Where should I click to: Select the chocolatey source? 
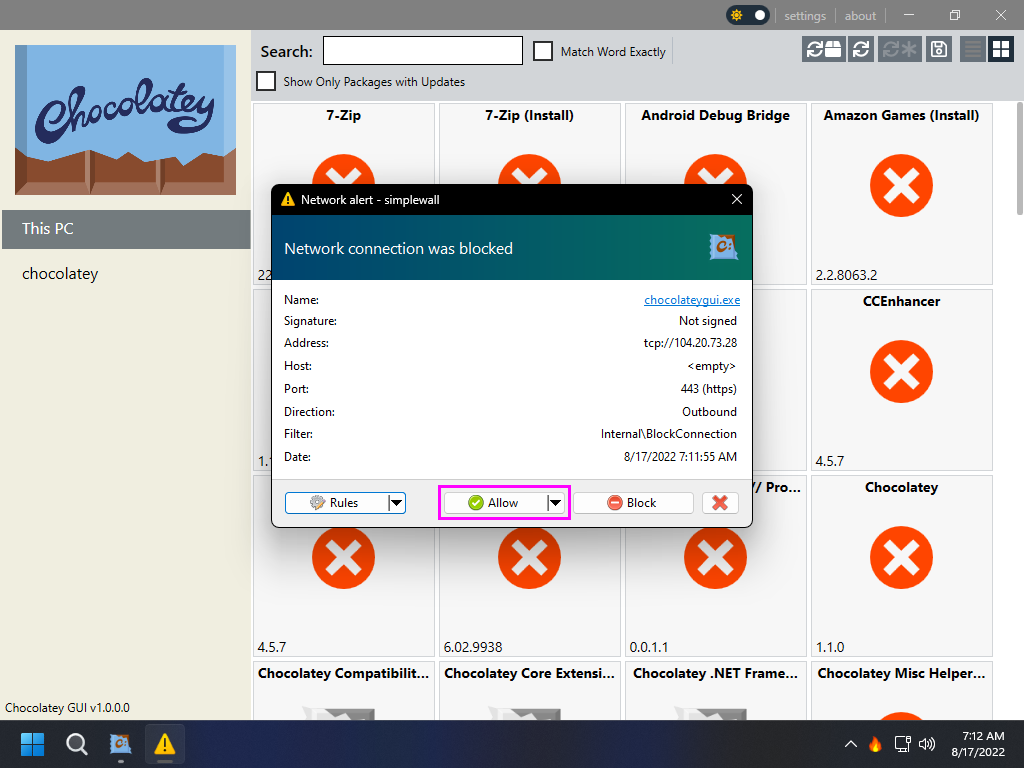(x=126, y=274)
